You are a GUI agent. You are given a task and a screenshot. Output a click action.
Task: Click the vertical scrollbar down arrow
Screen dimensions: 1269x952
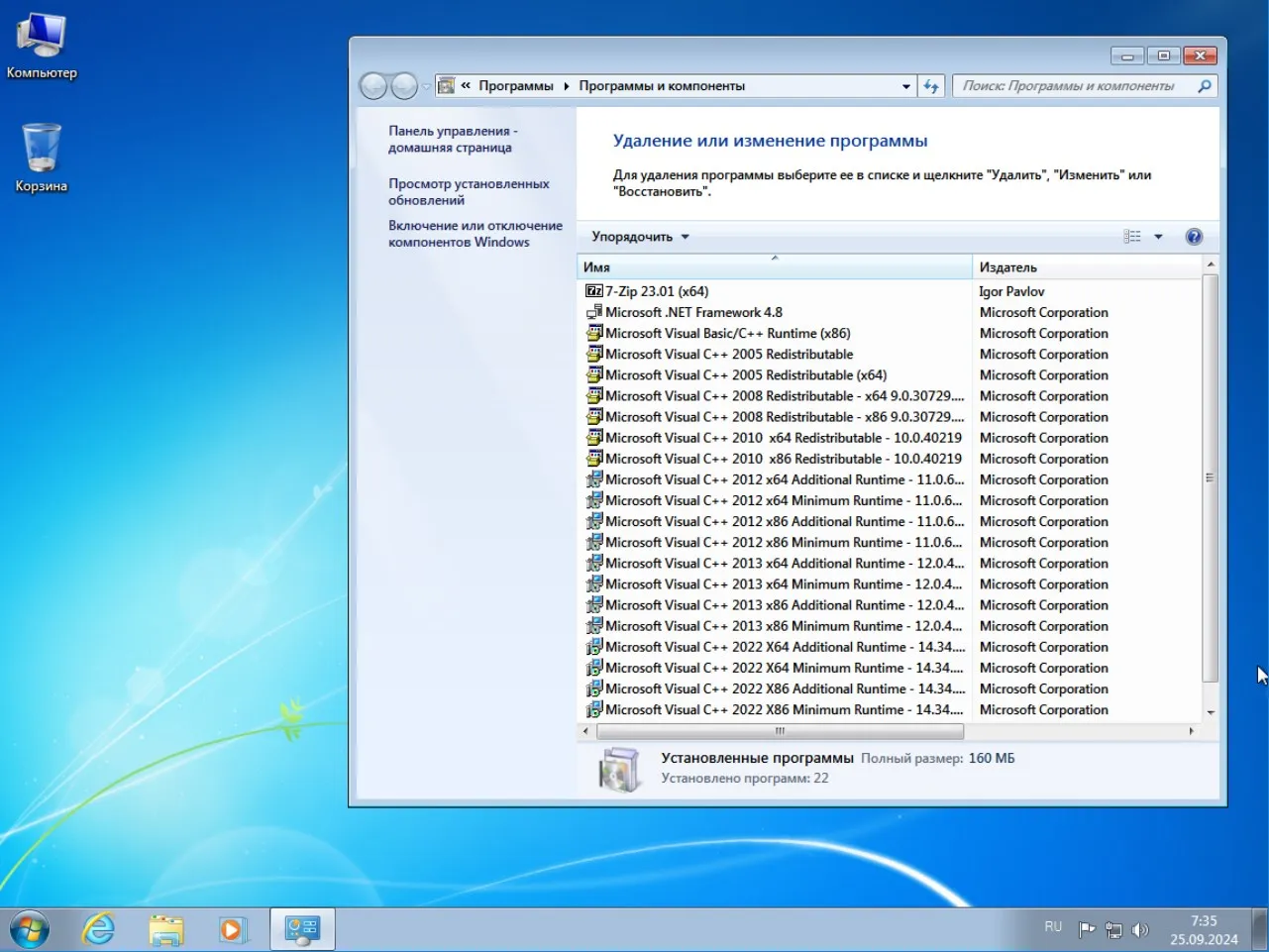[1210, 712]
